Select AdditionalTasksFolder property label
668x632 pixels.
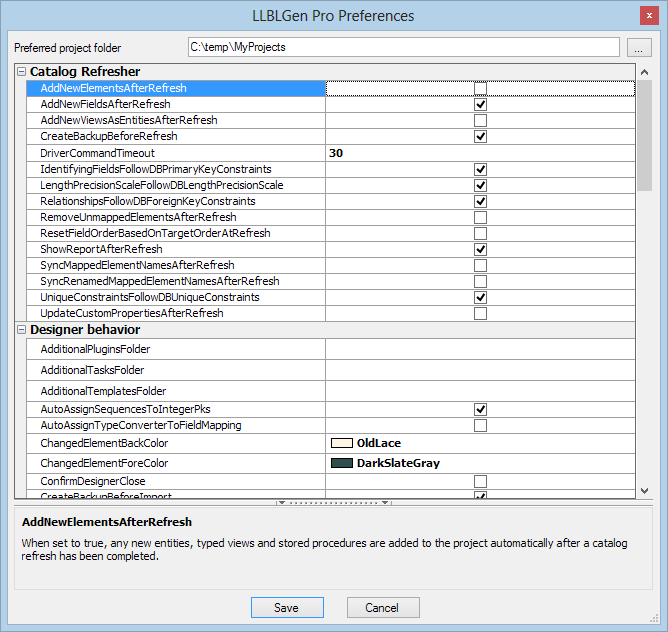(92, 370)
